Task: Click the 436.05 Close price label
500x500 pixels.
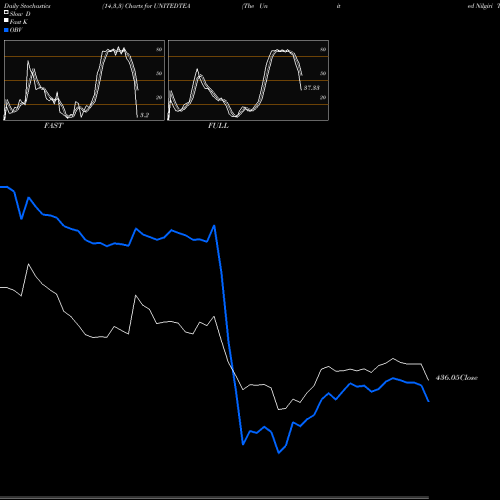Action: pyautogui.click(x=457, y=378)
